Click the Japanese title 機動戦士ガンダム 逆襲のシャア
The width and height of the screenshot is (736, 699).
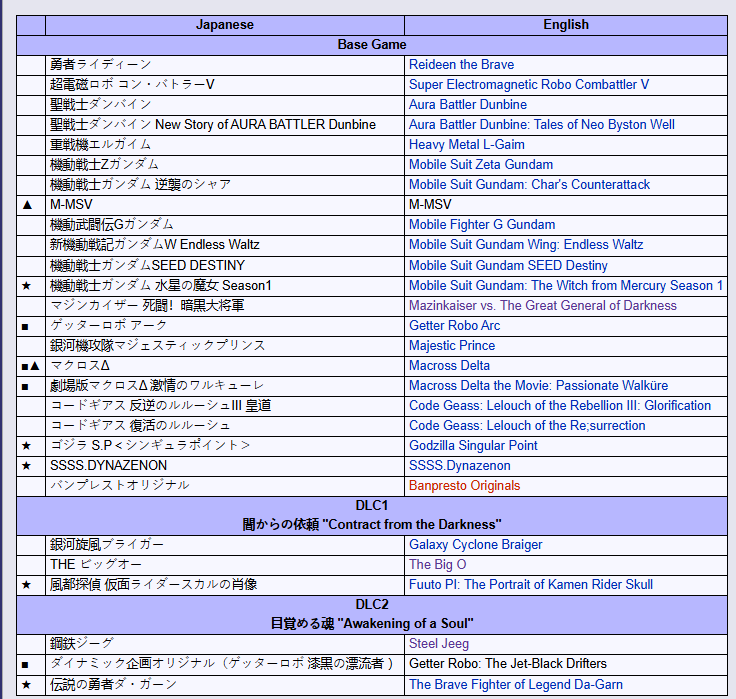tap(140, 185)
